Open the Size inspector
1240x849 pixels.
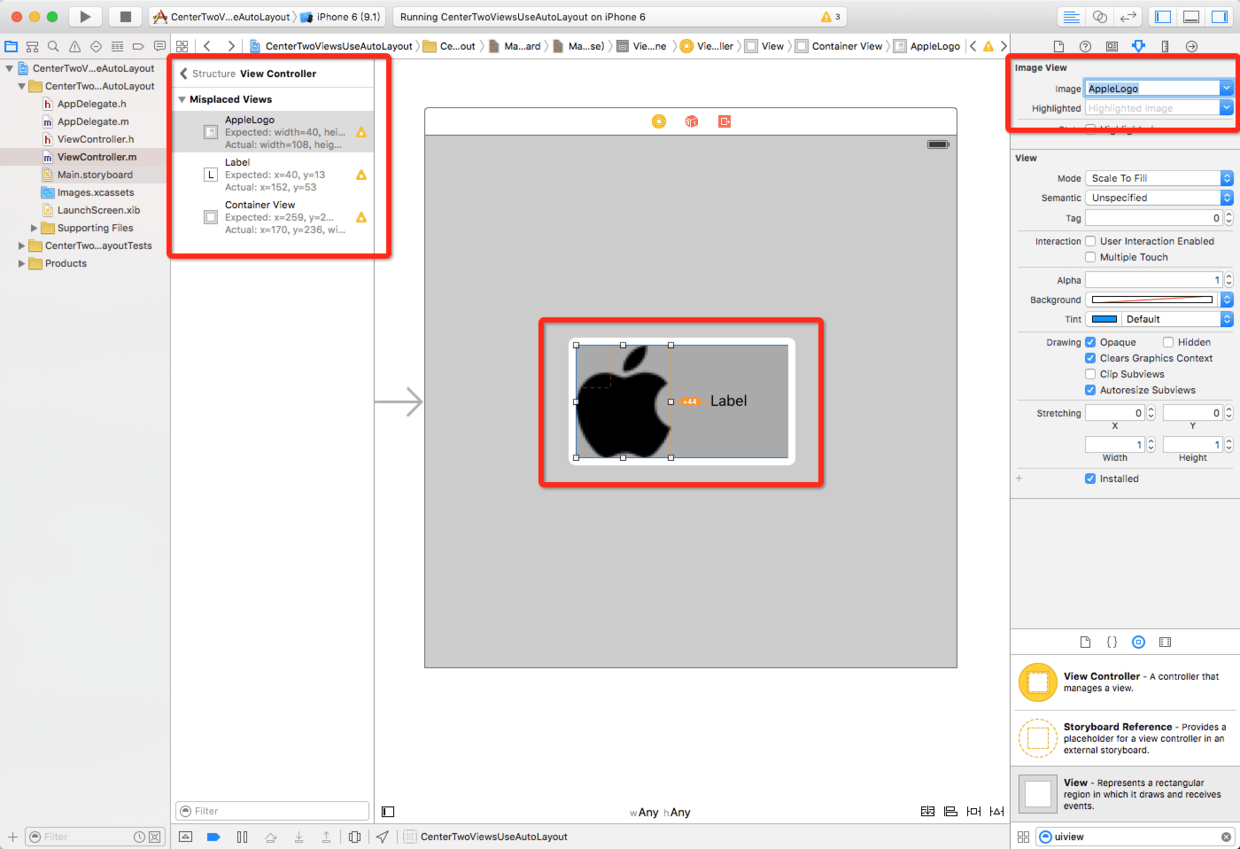click(x=1165, y=46)
